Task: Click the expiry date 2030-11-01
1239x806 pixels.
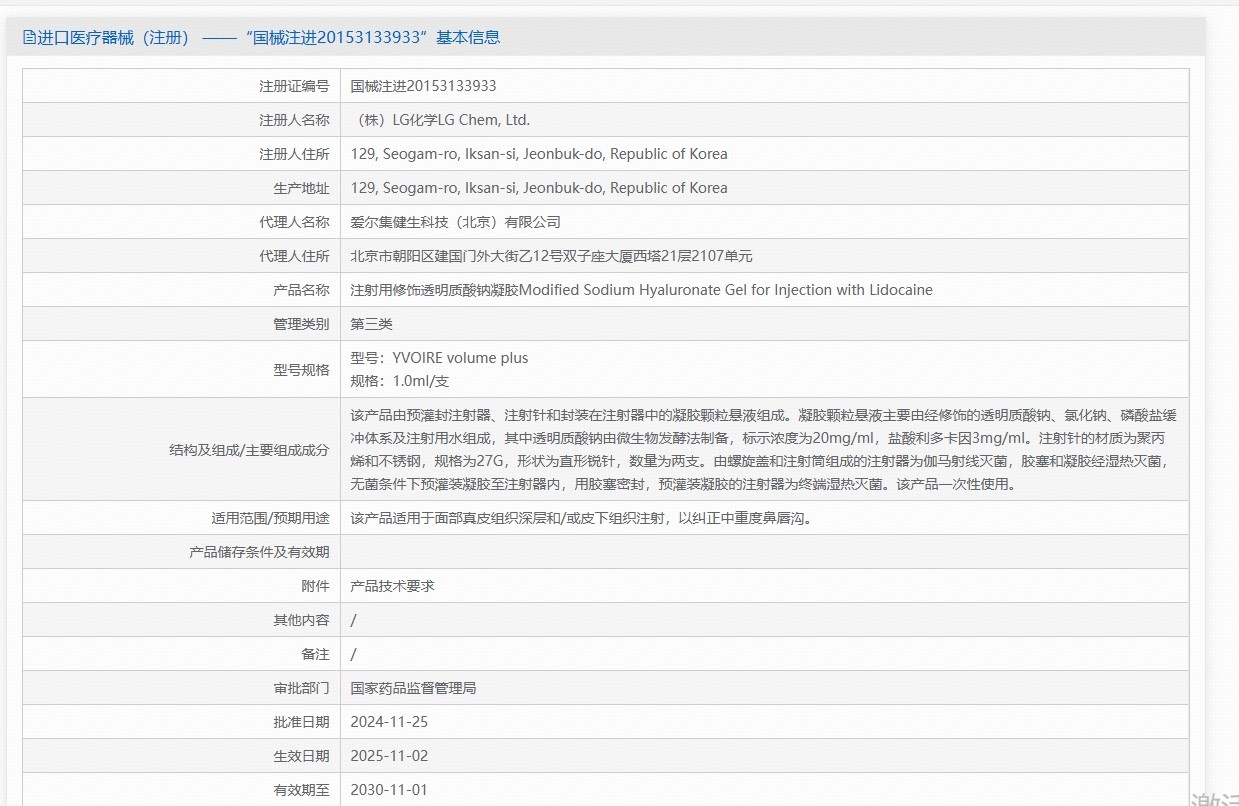Action: [x=389, y=790]
